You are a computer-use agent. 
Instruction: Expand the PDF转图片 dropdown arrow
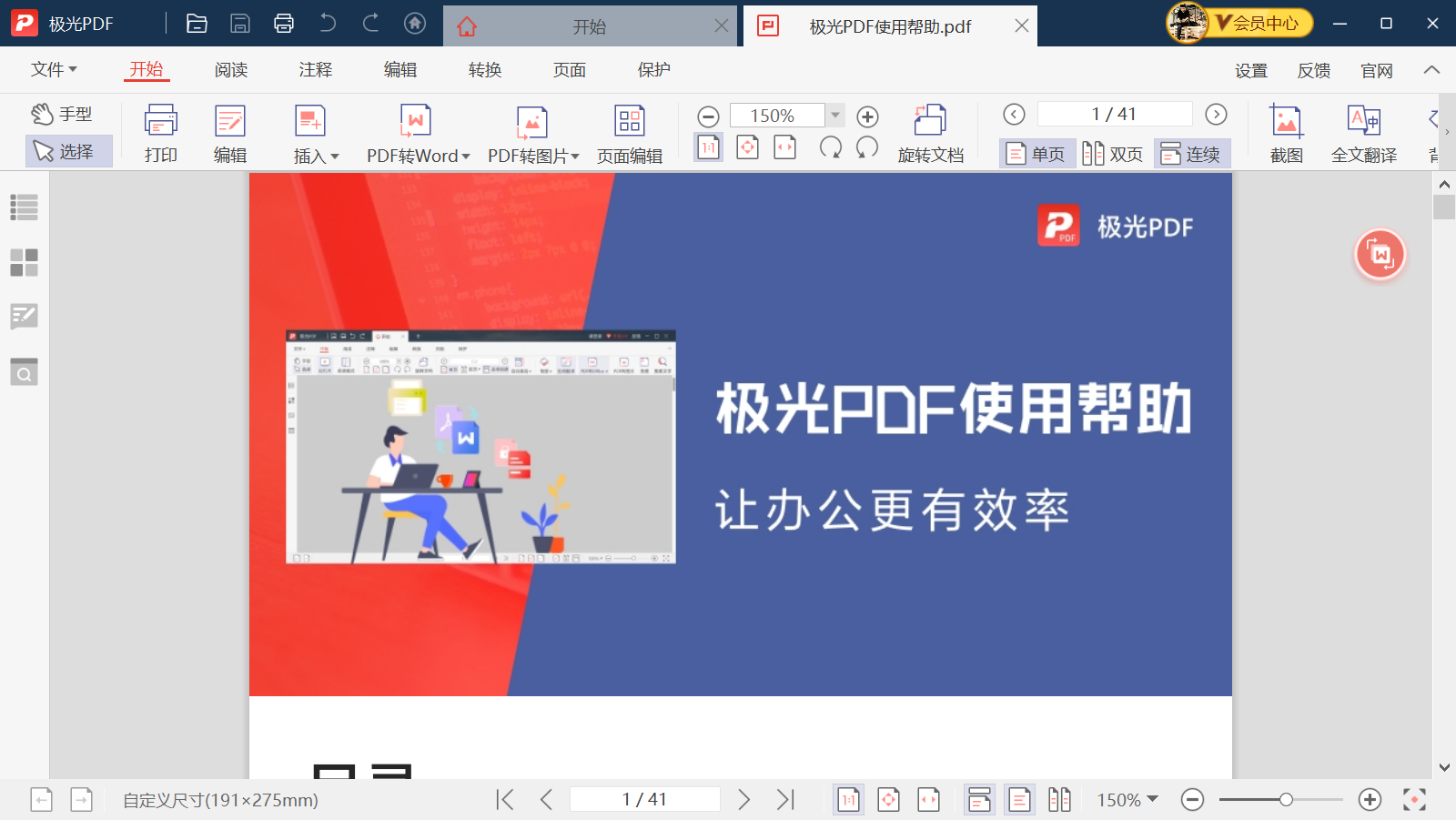point(575,157)
